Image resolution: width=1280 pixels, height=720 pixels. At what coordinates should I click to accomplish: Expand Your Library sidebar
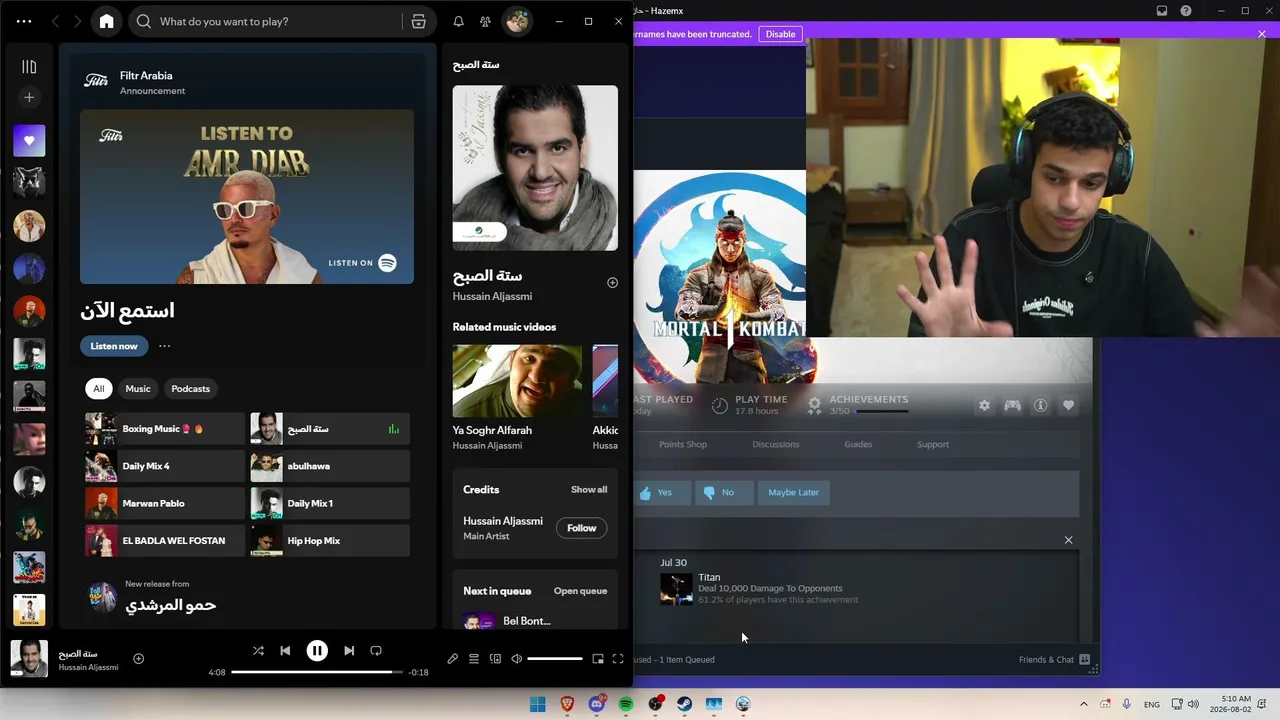pyautogui.click(x=29, y=67)
